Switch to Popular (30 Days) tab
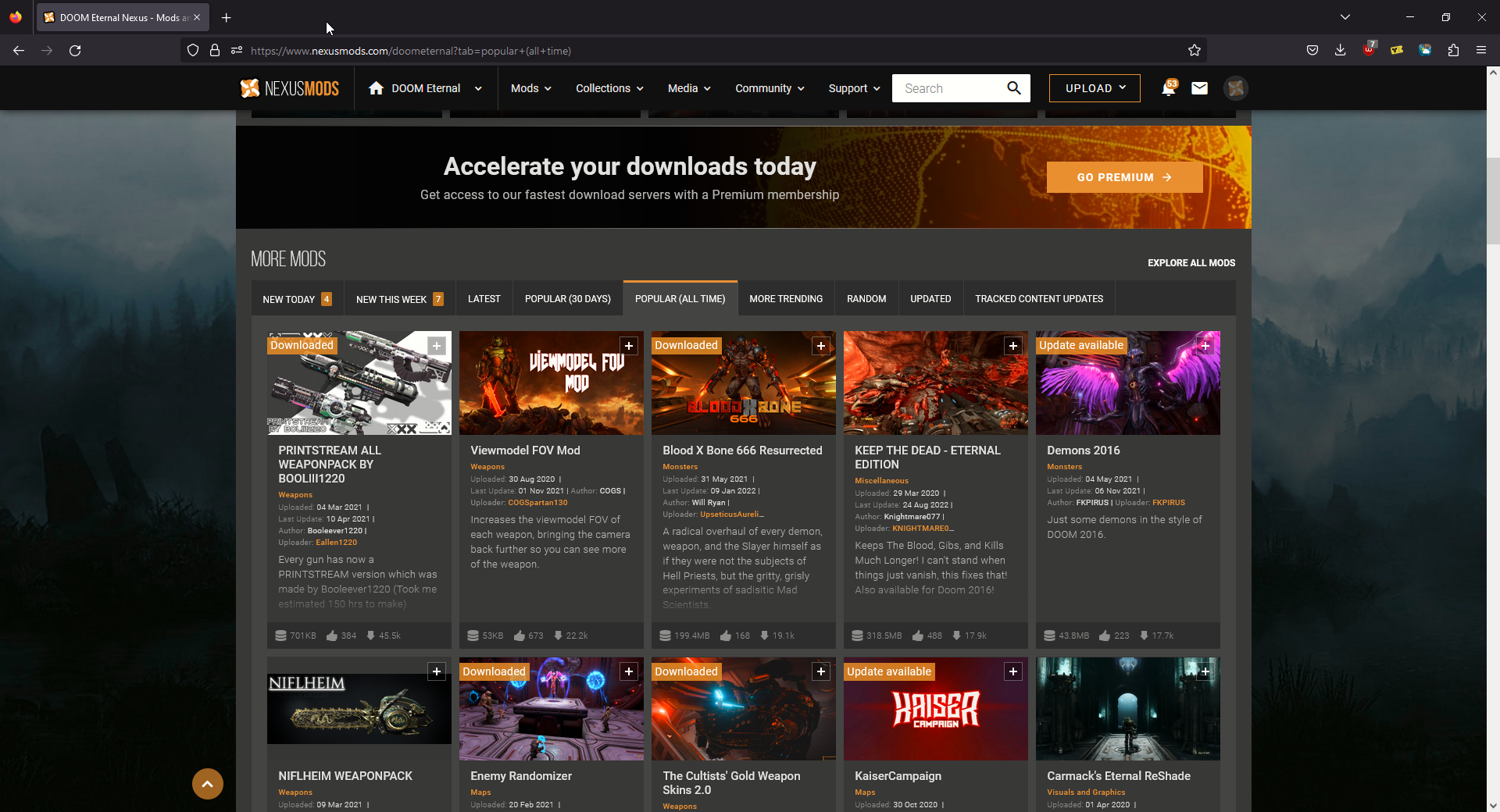 click(568, 299)
